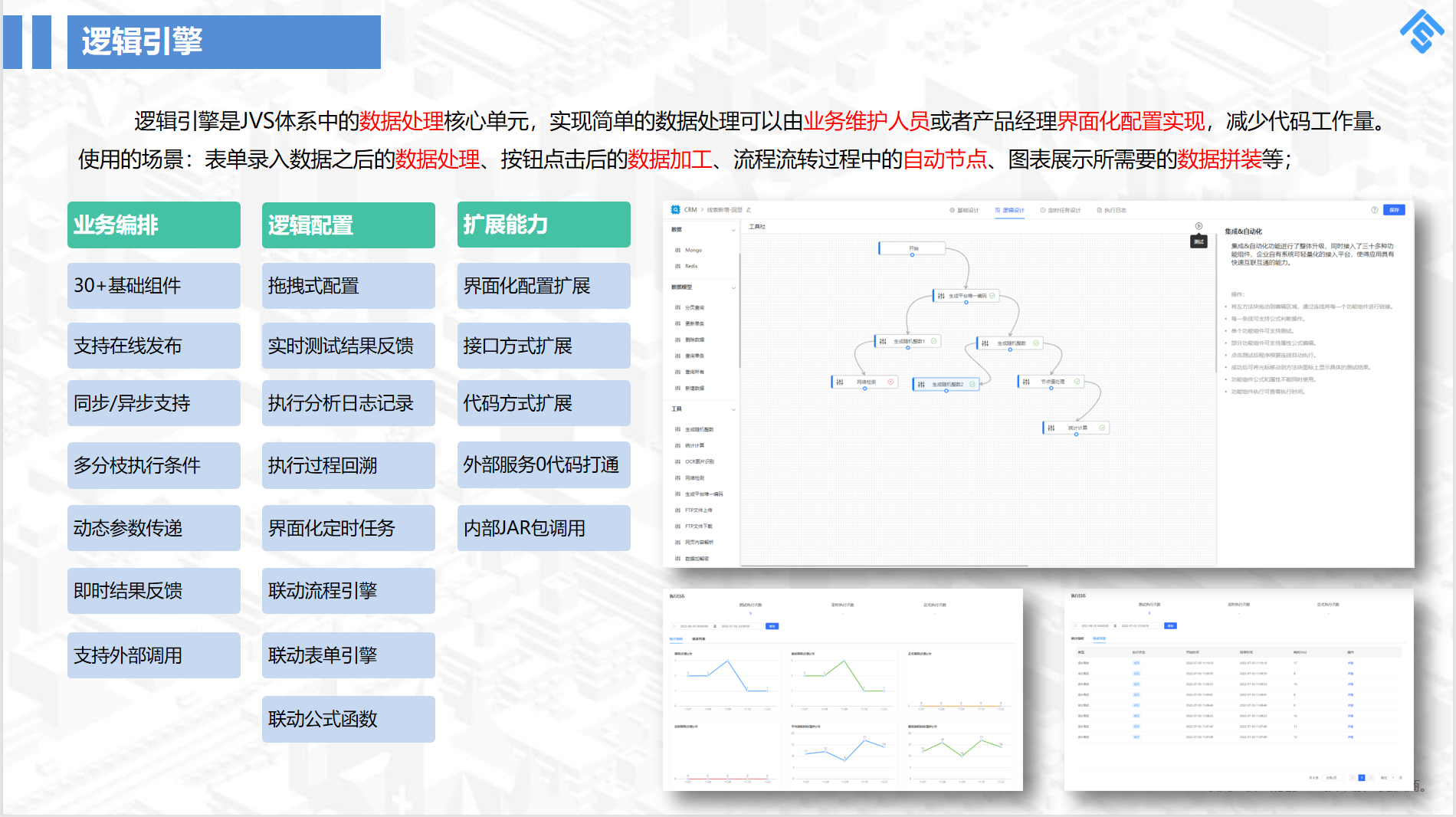Click the 逻辑引擎 slide title
Image resolution: width=1456 pixels, height=817 pixels.
coord(143,41)
